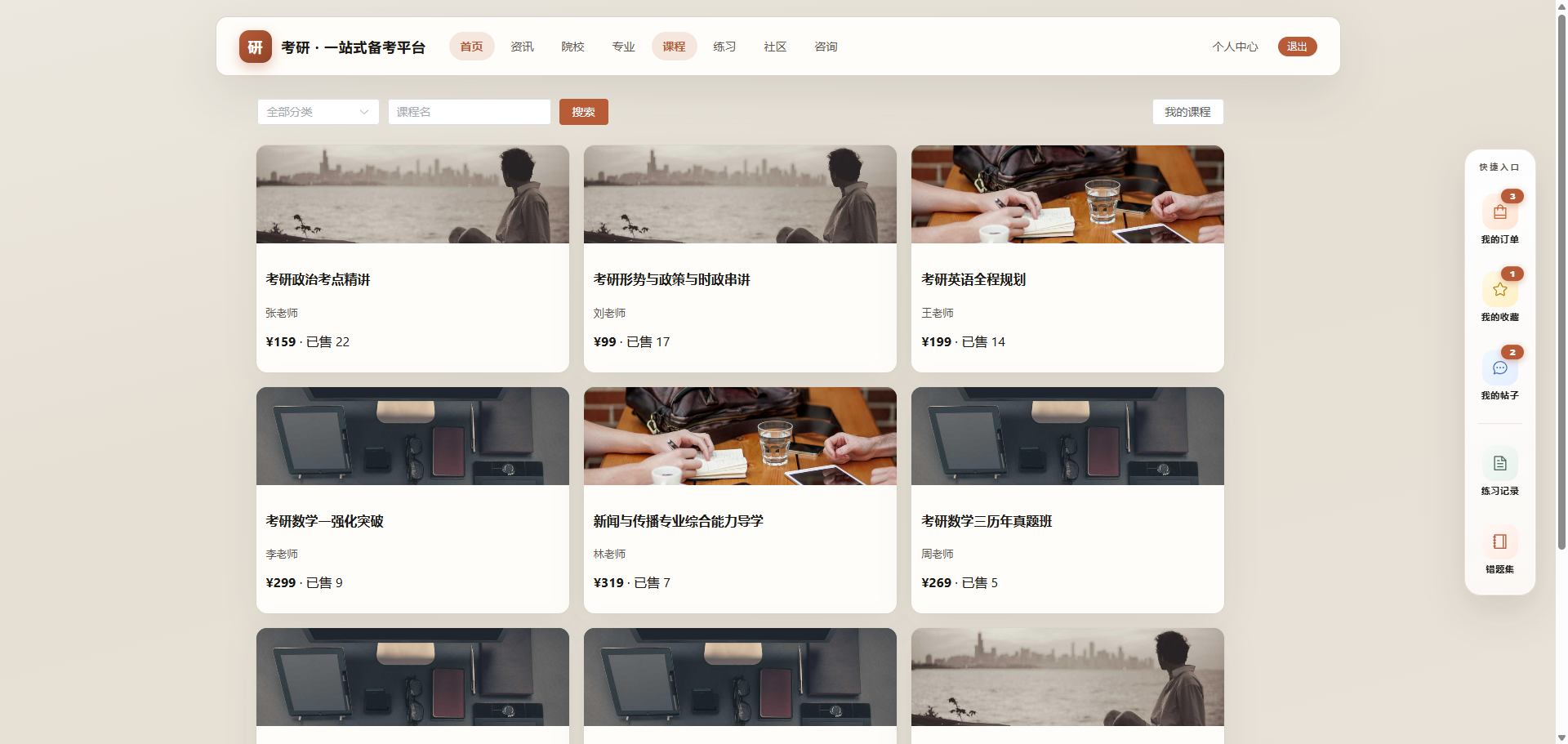Click price ¥159 · 已售 22
Viewport: 1568px width, 744px height.
[307, 341]
